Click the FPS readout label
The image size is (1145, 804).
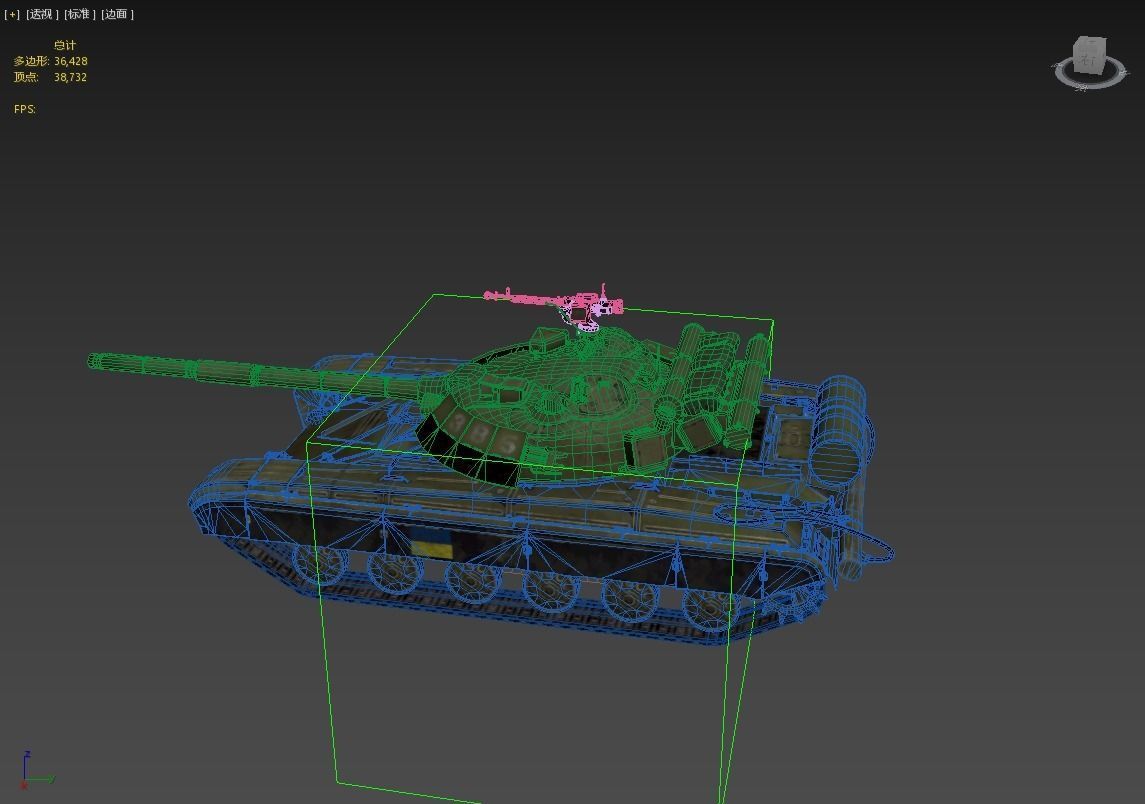[x=25, y=109]
